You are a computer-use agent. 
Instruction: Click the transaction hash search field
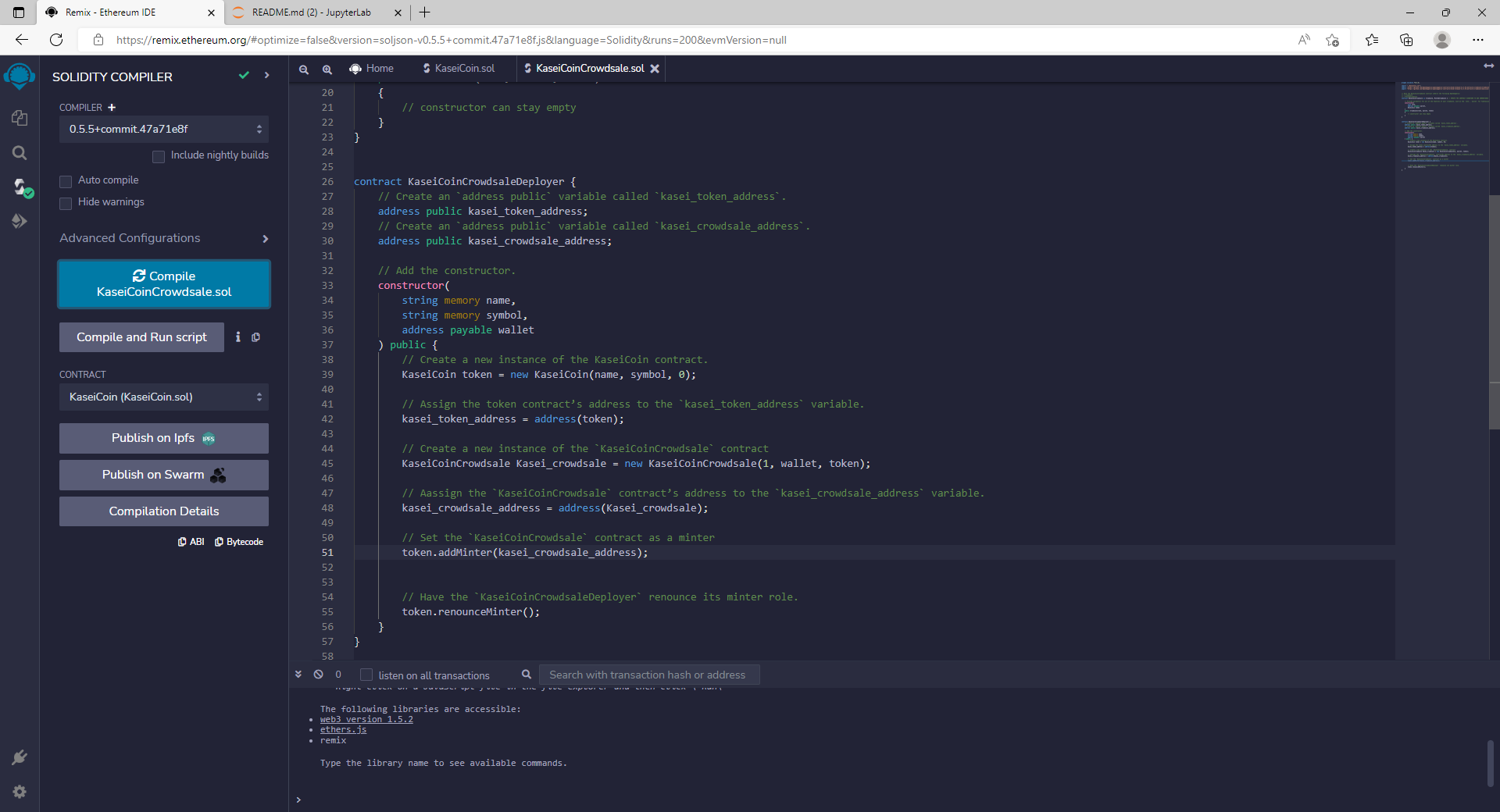click(x=649, y=675)
